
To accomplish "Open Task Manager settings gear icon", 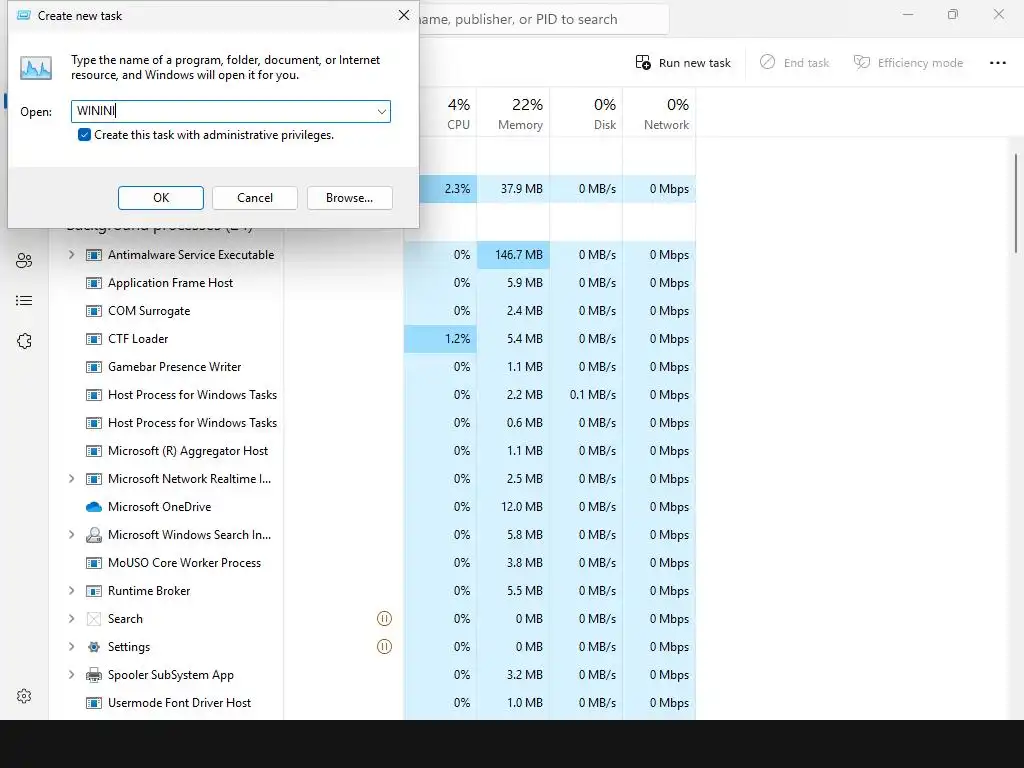I will click(24, 696).
